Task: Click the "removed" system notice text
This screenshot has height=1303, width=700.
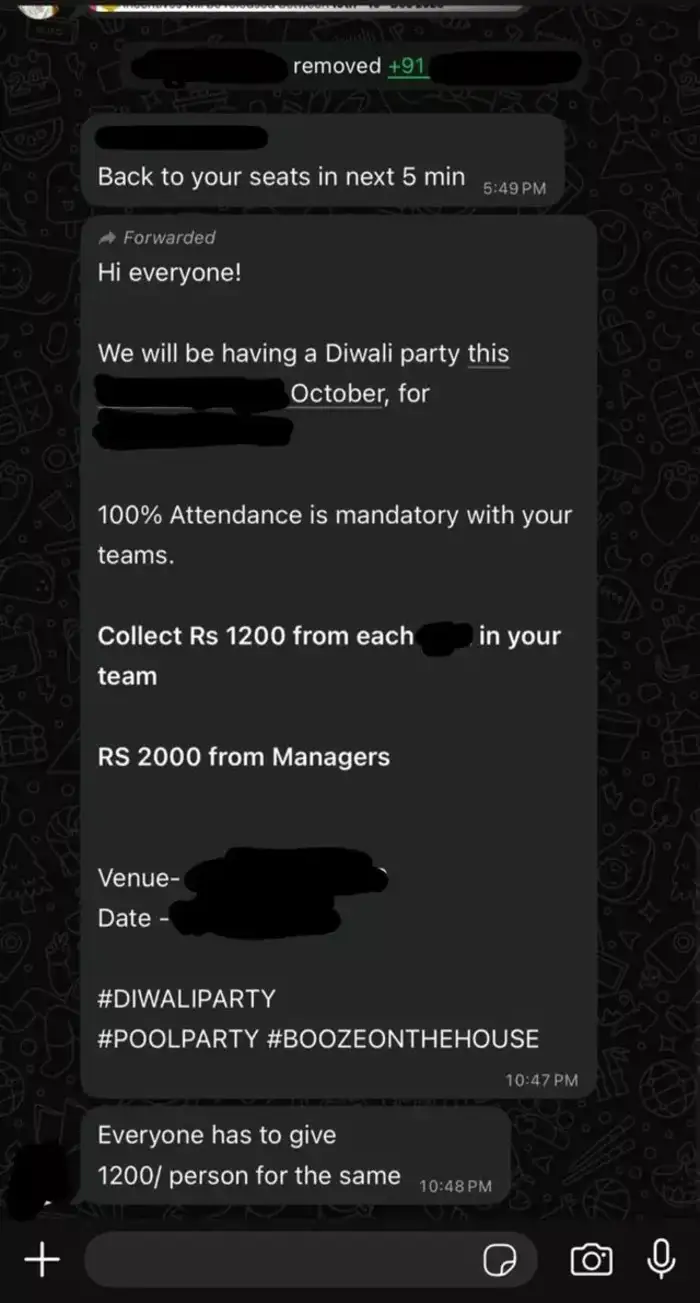Action: [336, 66]
